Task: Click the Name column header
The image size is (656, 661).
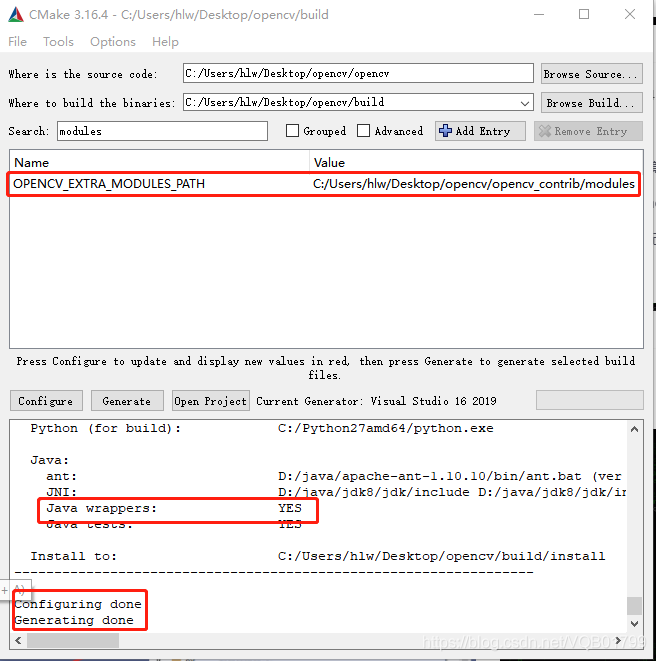Action: click(159, 162)
